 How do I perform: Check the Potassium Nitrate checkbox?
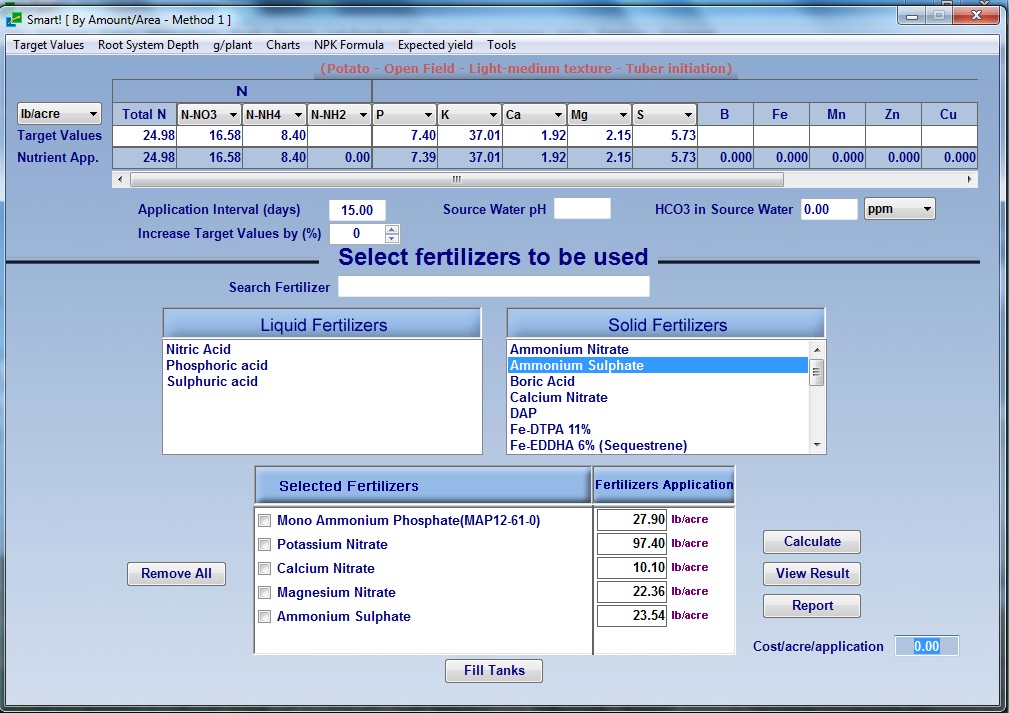264,544
